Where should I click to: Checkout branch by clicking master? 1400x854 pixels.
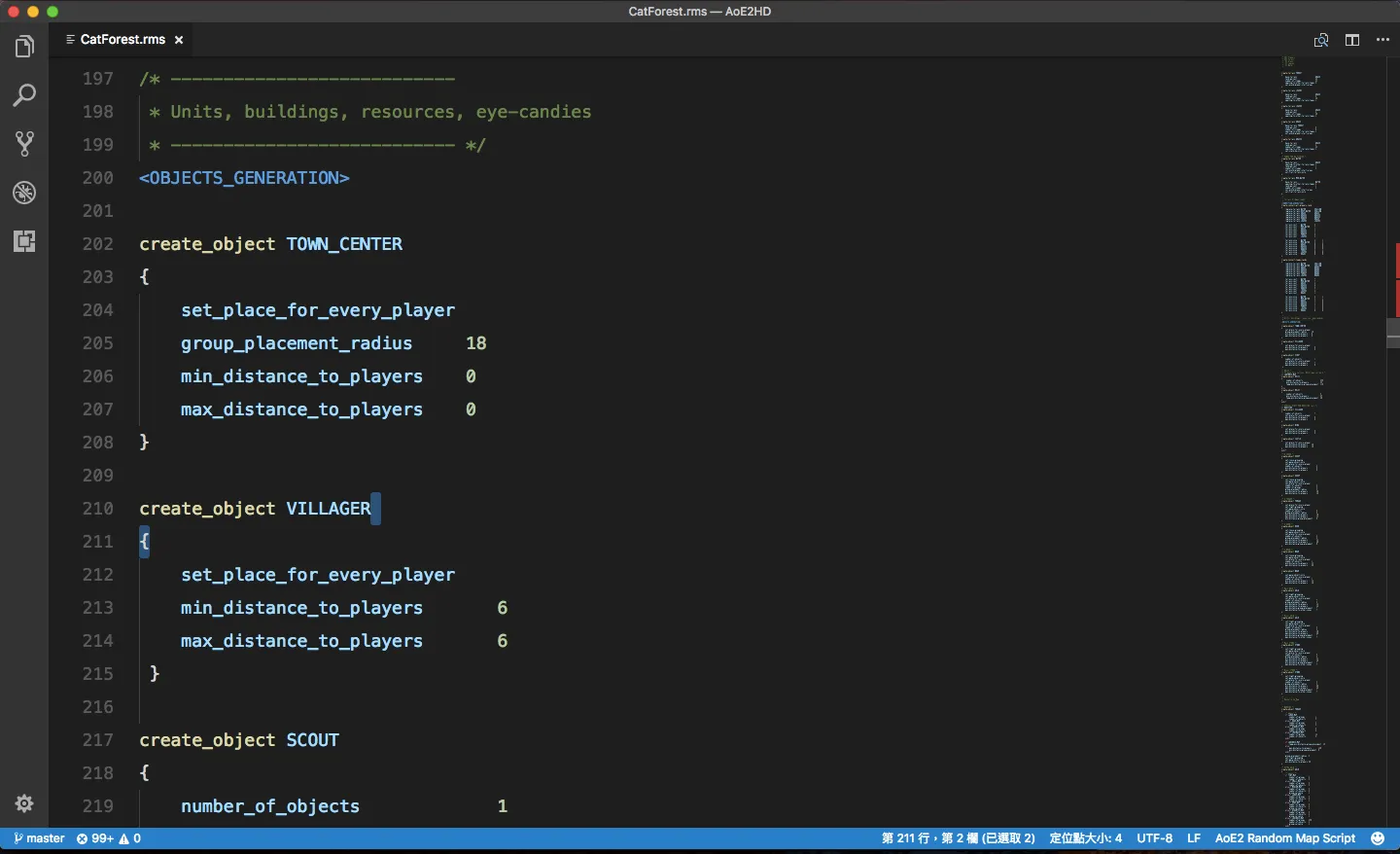click(x=39, y=838)
